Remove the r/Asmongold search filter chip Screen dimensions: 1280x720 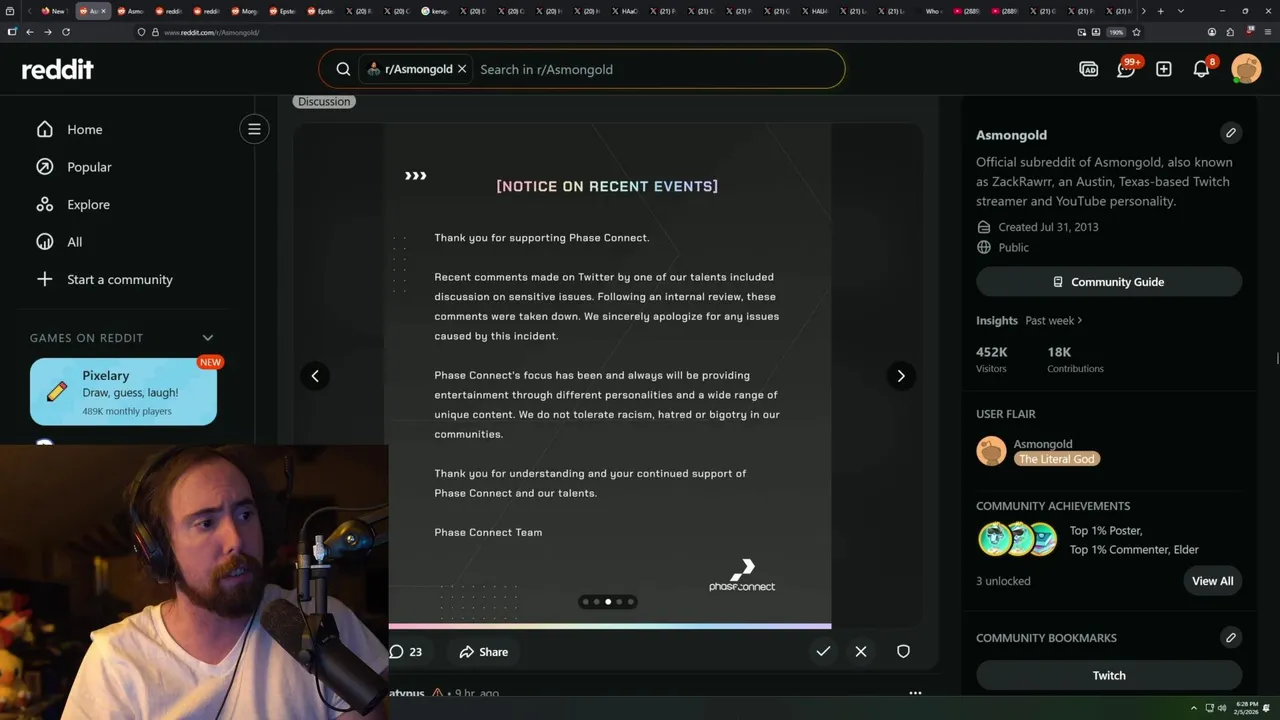(462, 69)
